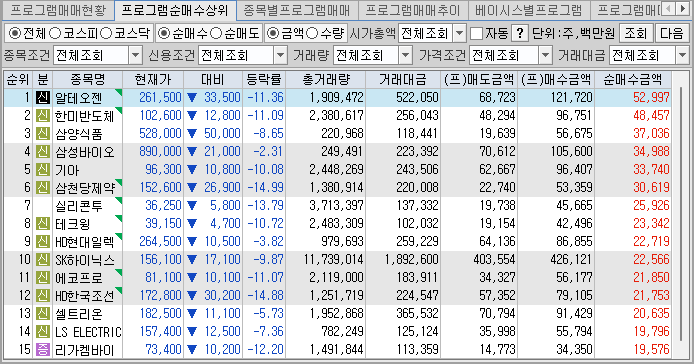694x364 pixels.
Task: Select the 한미반도체 stock name
Action: [x=85, y=116]
